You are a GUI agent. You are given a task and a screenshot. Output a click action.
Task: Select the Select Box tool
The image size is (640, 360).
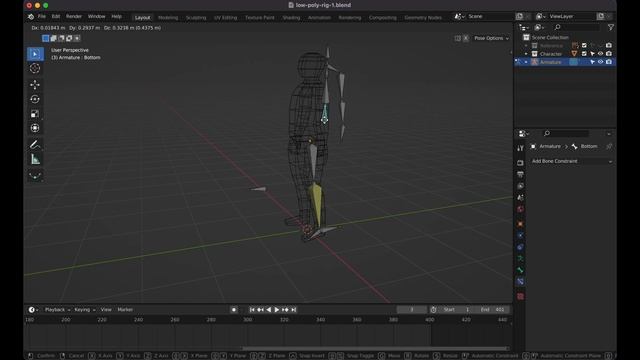(35, 54)
